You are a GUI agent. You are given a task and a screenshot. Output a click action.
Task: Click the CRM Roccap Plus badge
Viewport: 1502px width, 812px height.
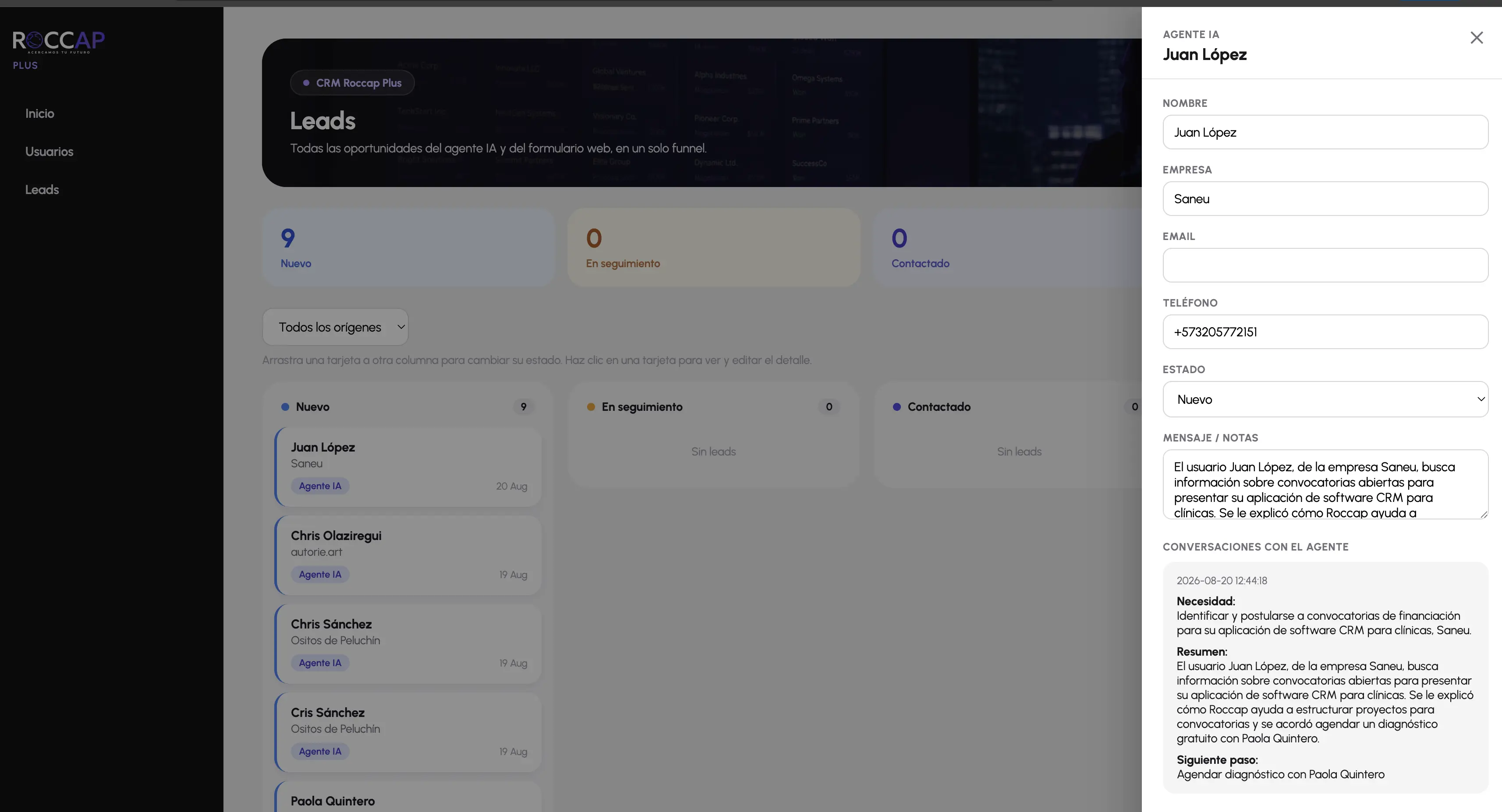pos(352,83)
